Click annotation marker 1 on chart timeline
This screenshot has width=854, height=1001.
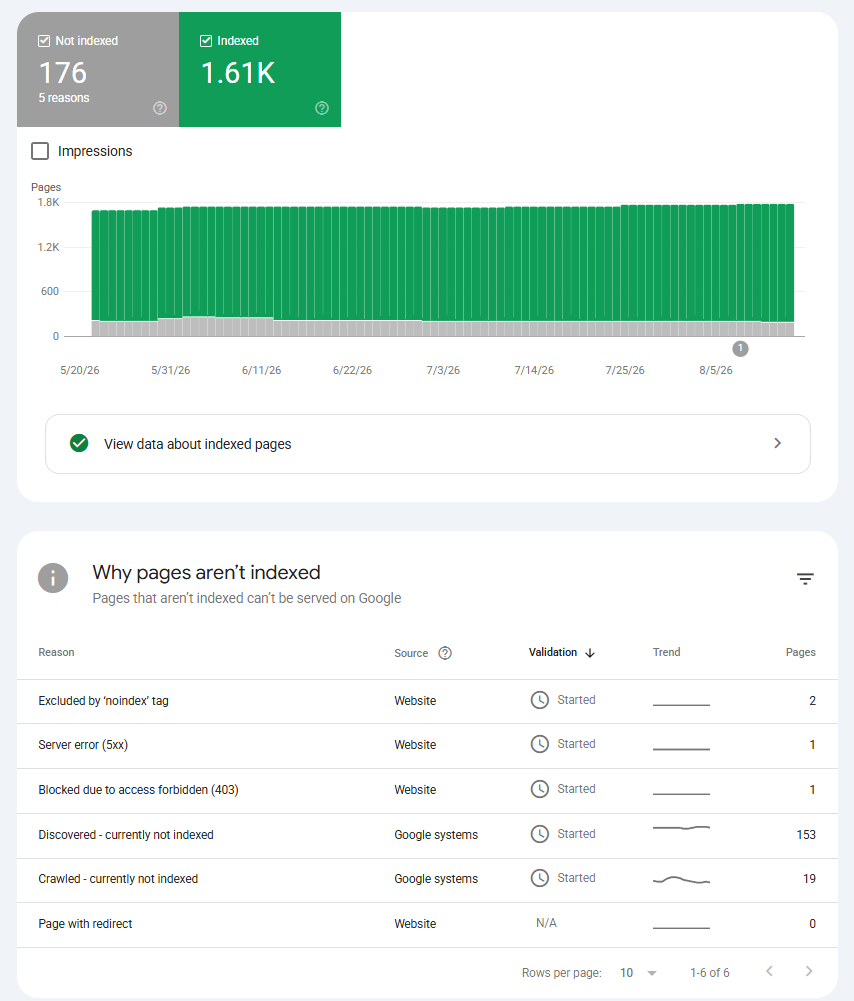coord(740,349)
